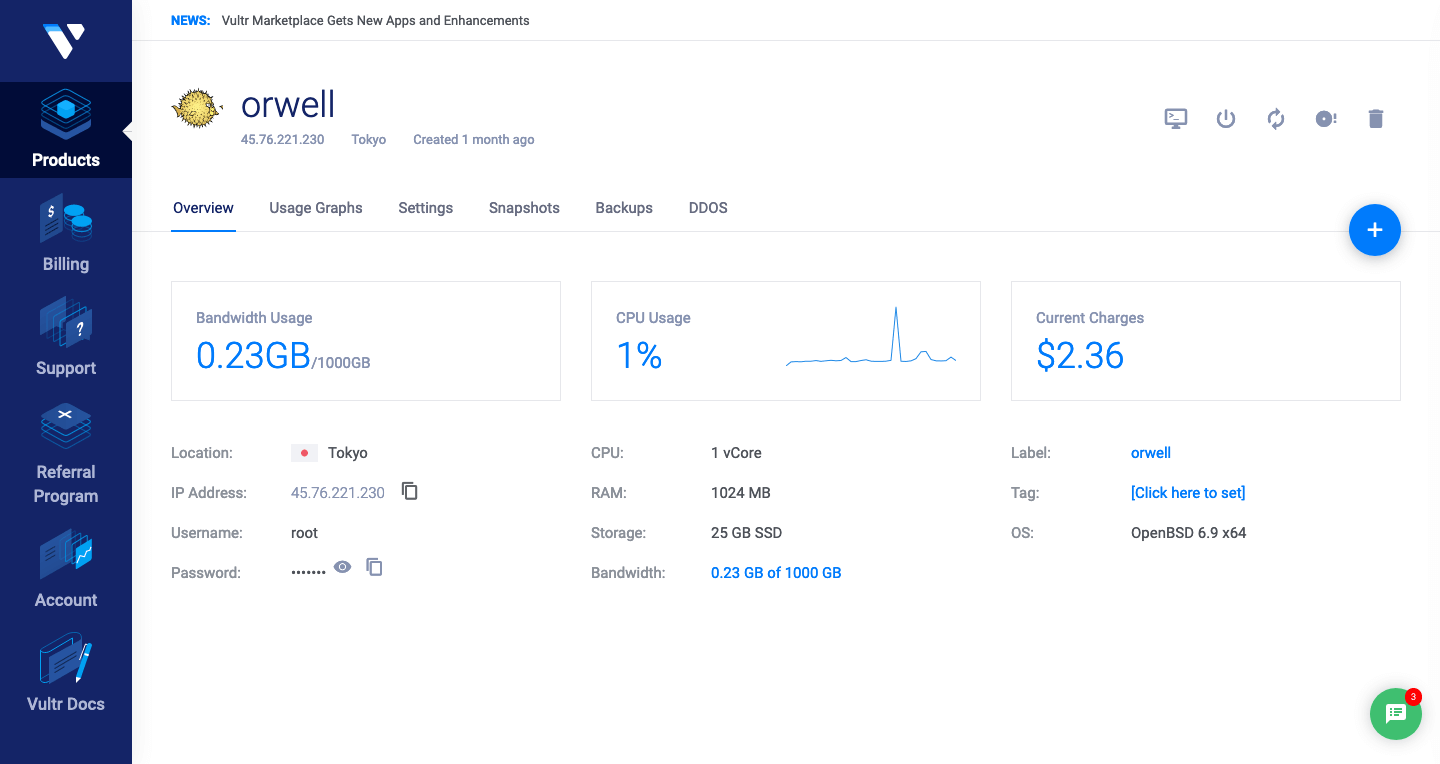Click 'Created 1 month ago' text

coord(474,139)
